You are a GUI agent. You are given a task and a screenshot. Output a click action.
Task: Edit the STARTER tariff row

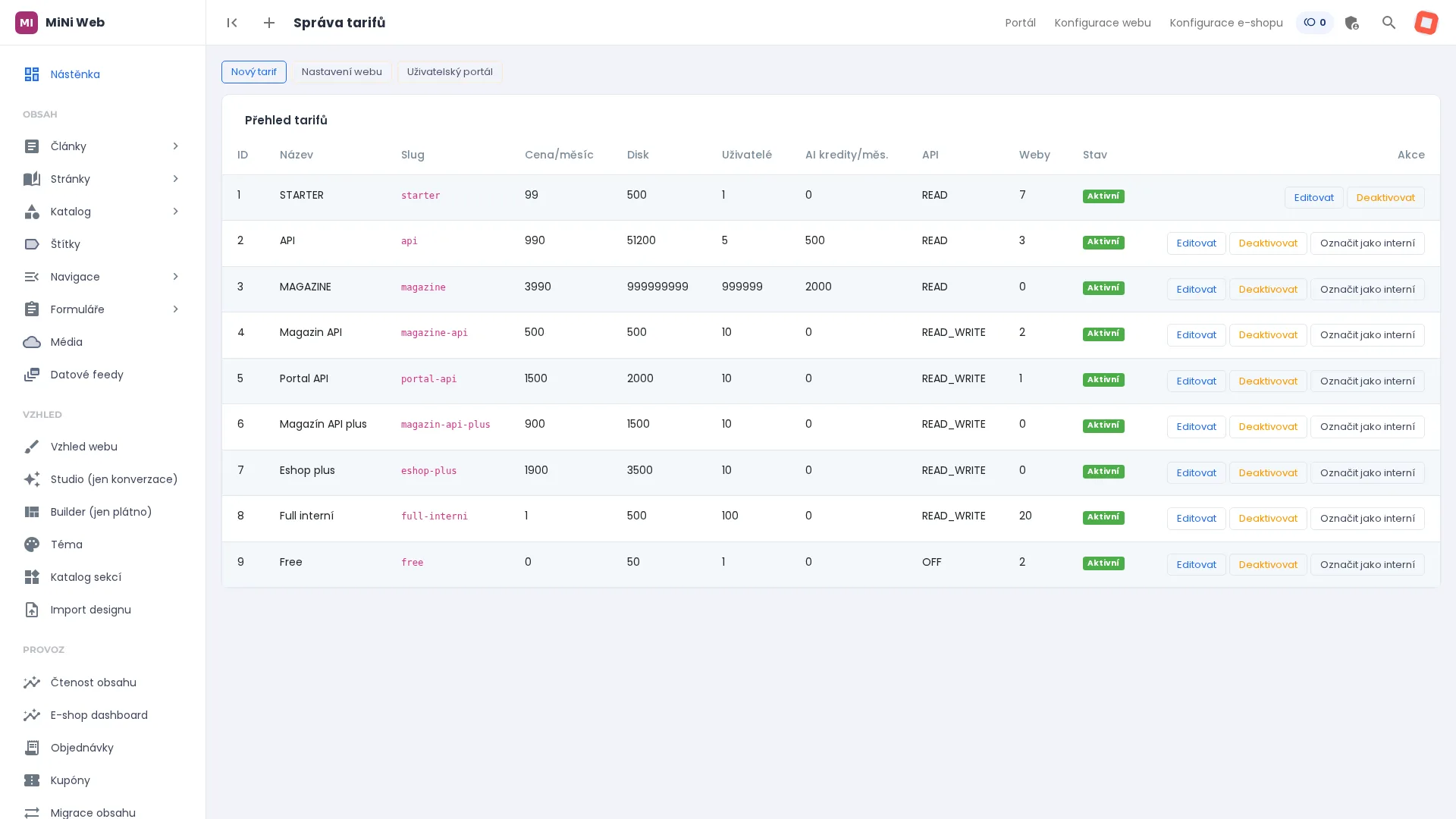(1313, 198)
